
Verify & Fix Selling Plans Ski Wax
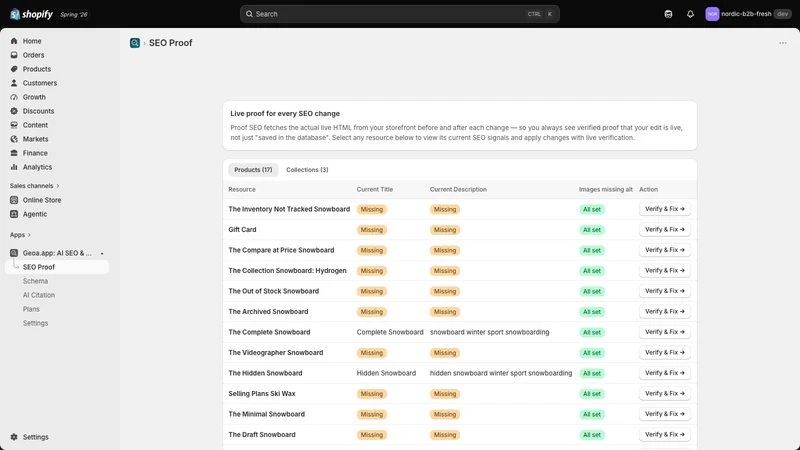tap(665, 393)
